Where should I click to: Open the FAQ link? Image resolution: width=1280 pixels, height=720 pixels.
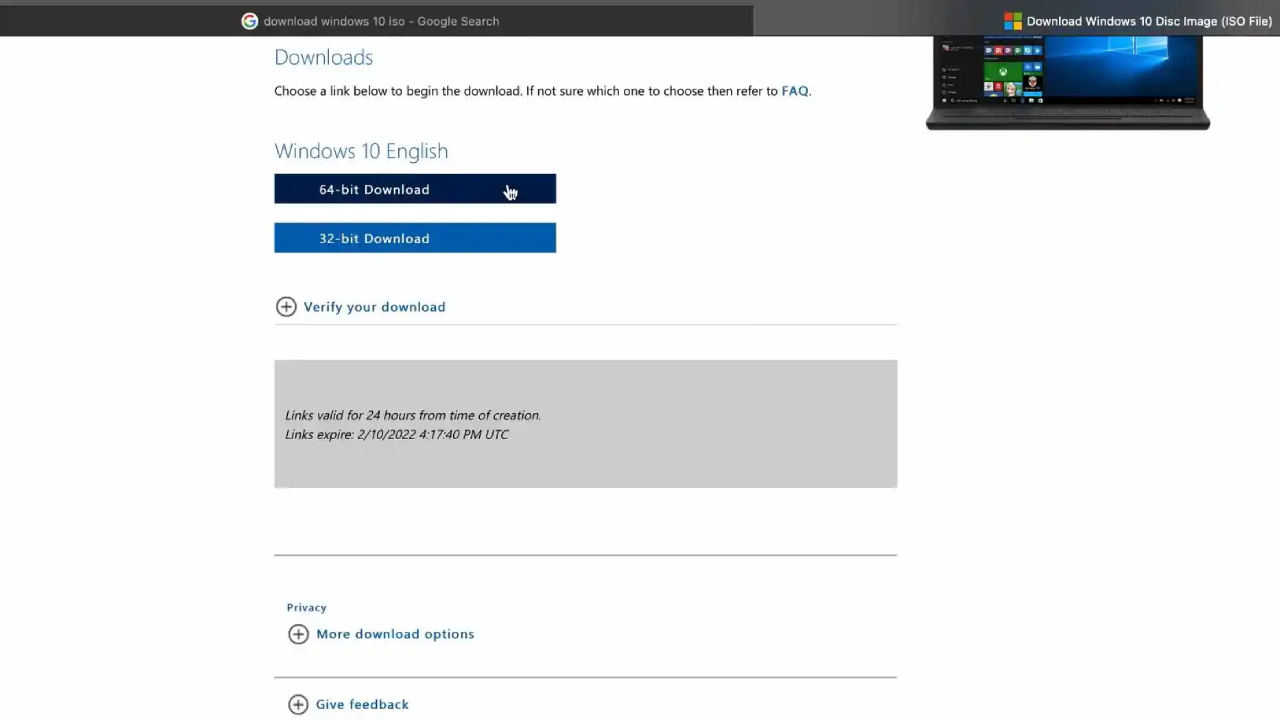coord(794,91)
